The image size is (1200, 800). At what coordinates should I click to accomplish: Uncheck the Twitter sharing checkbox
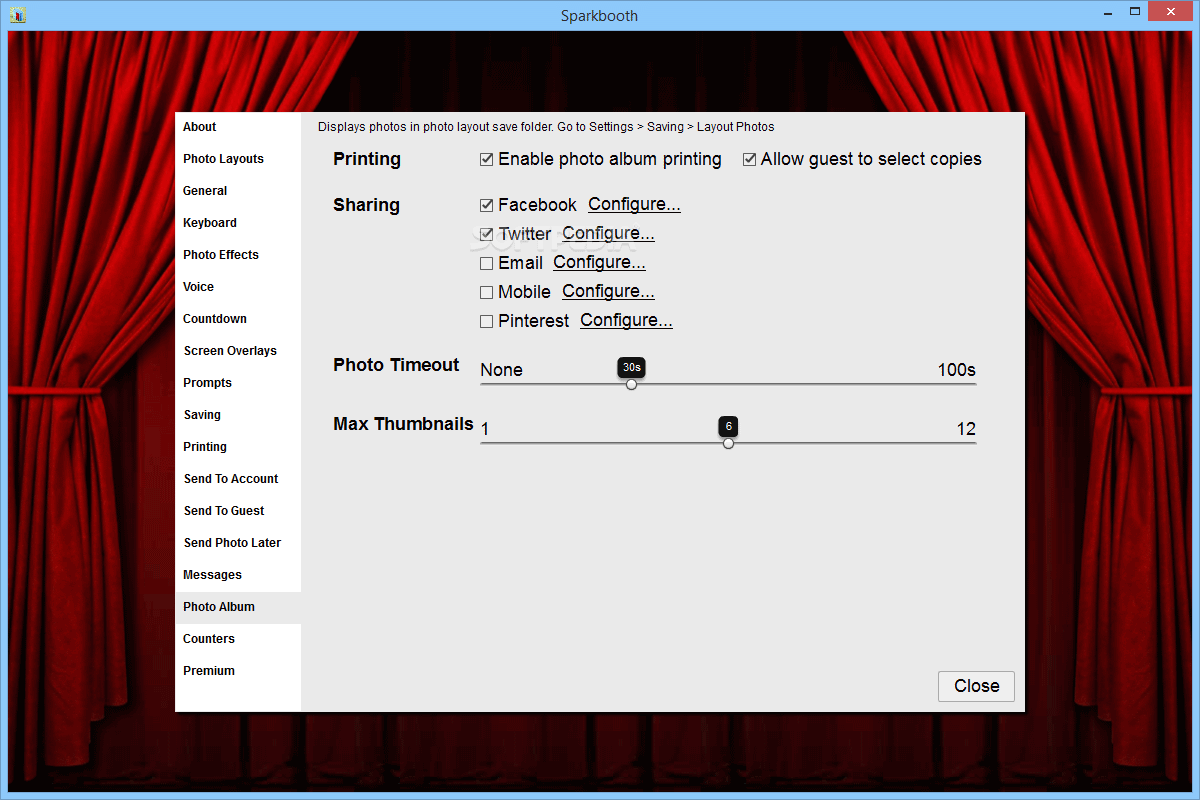(487, 234)
